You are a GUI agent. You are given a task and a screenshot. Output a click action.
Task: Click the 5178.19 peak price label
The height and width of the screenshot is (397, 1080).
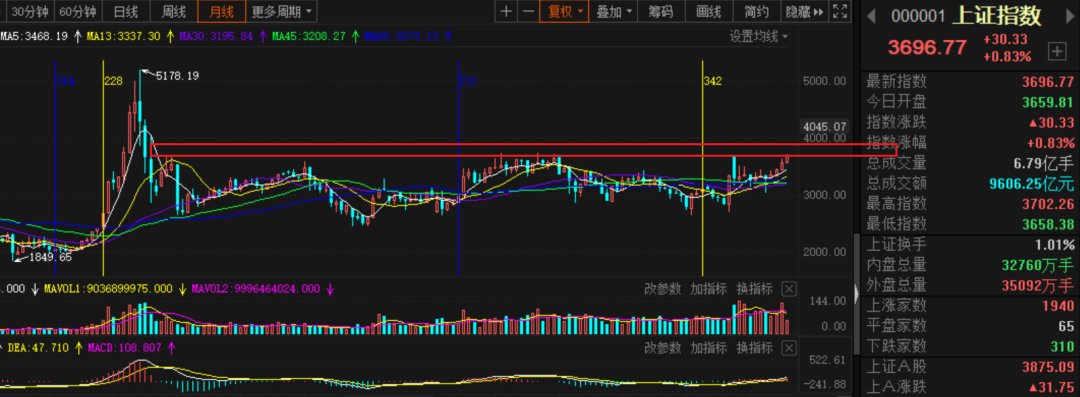[x=178, y=76]
